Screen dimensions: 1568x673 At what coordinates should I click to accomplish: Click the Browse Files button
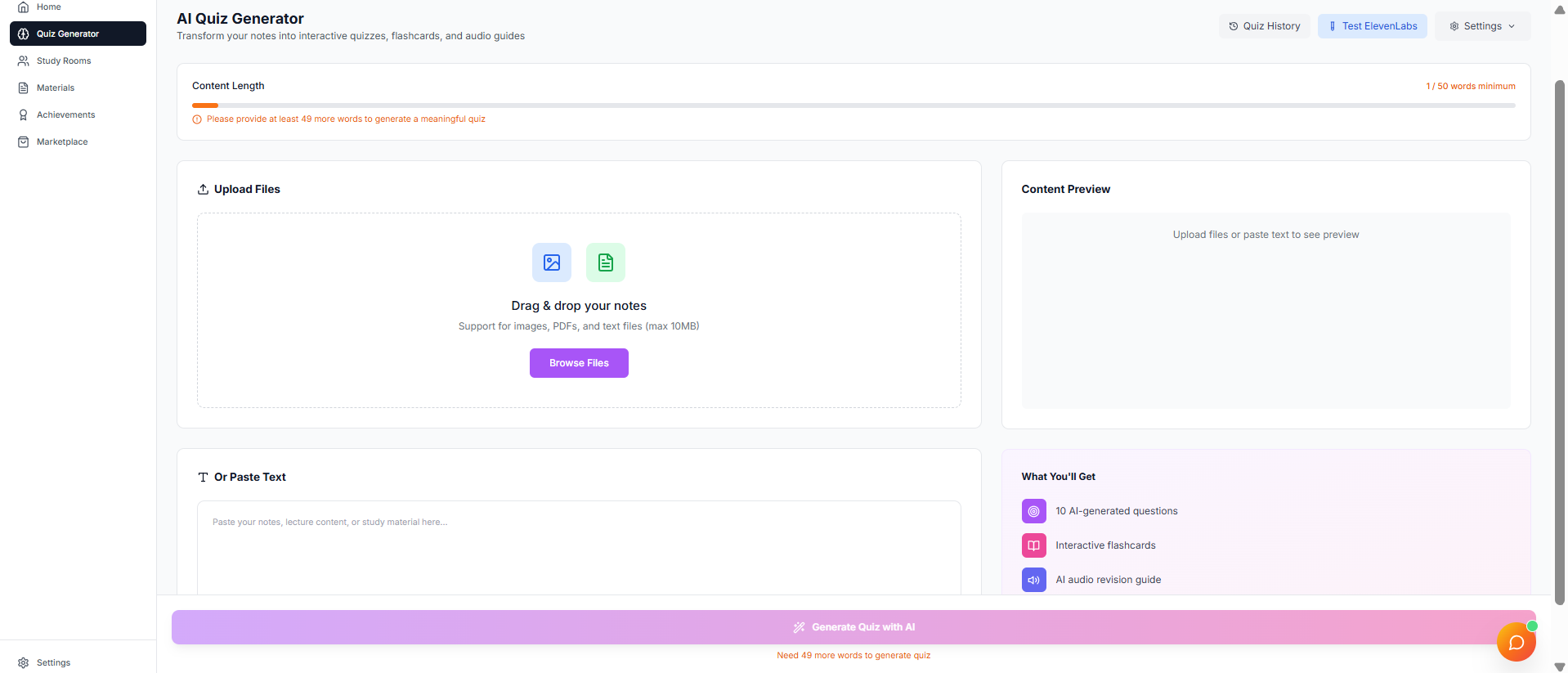pyautogui.click(x=579, y=363)
